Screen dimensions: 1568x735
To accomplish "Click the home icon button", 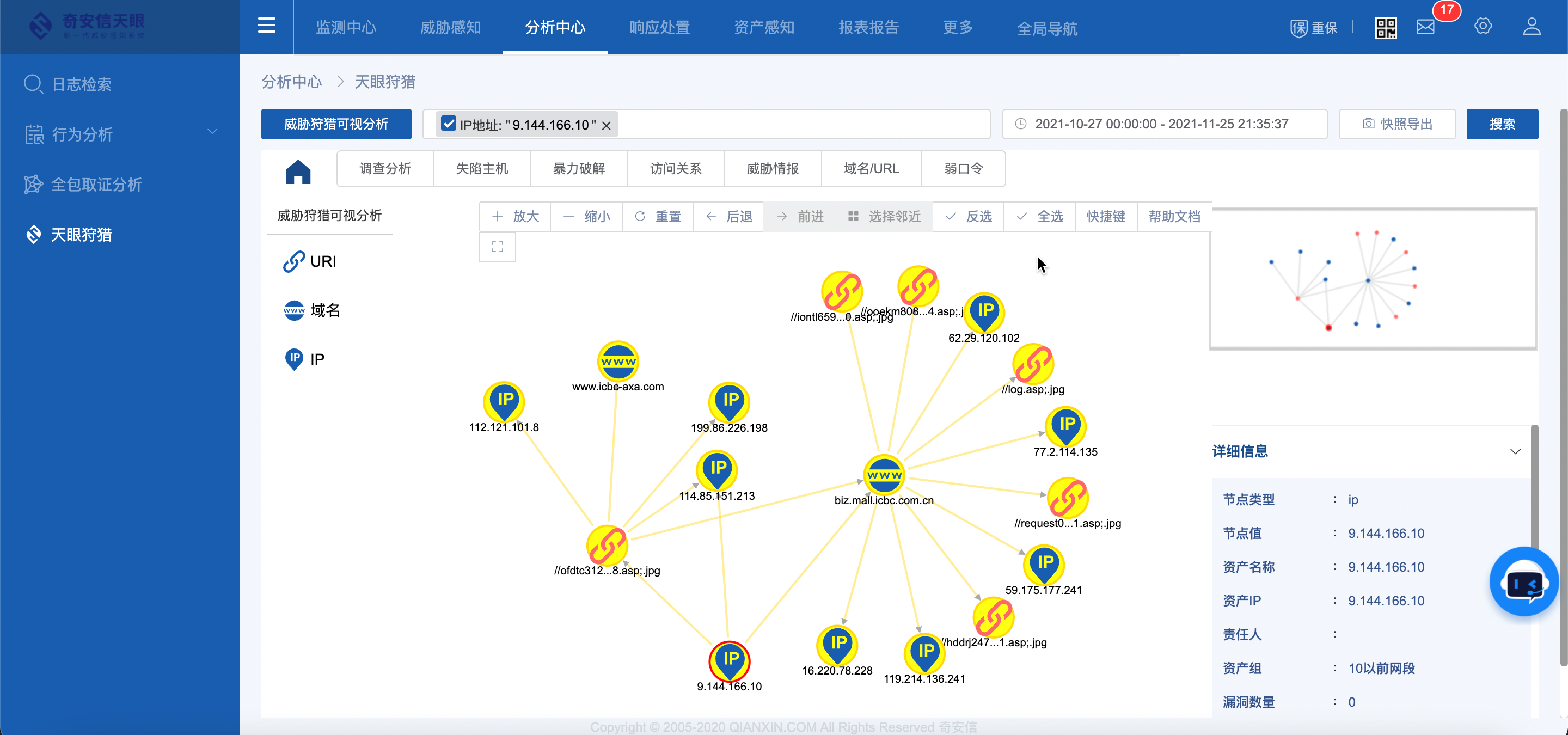I will [x=298, y=171].
